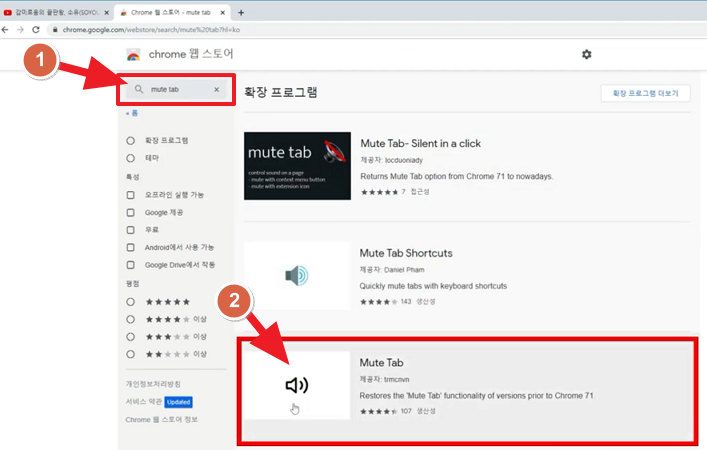Click the search magnifier icon

click(139, 89)
